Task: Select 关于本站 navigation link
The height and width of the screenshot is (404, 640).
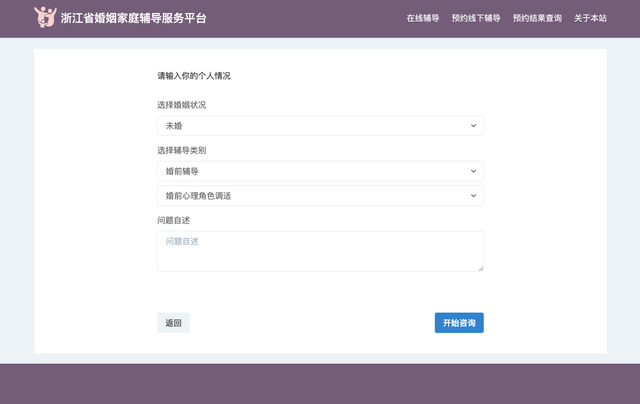Action: pyautogui.click(x=590, y=18)
